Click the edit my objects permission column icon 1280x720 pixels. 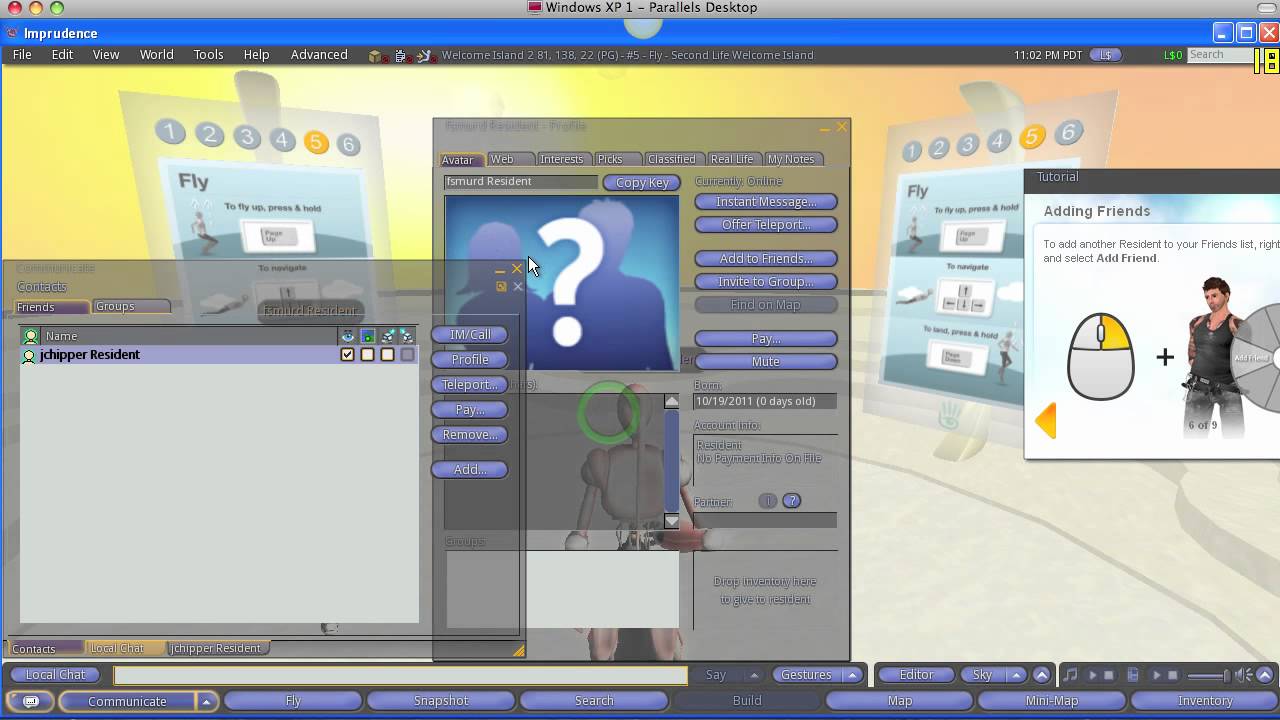(387, 336)
